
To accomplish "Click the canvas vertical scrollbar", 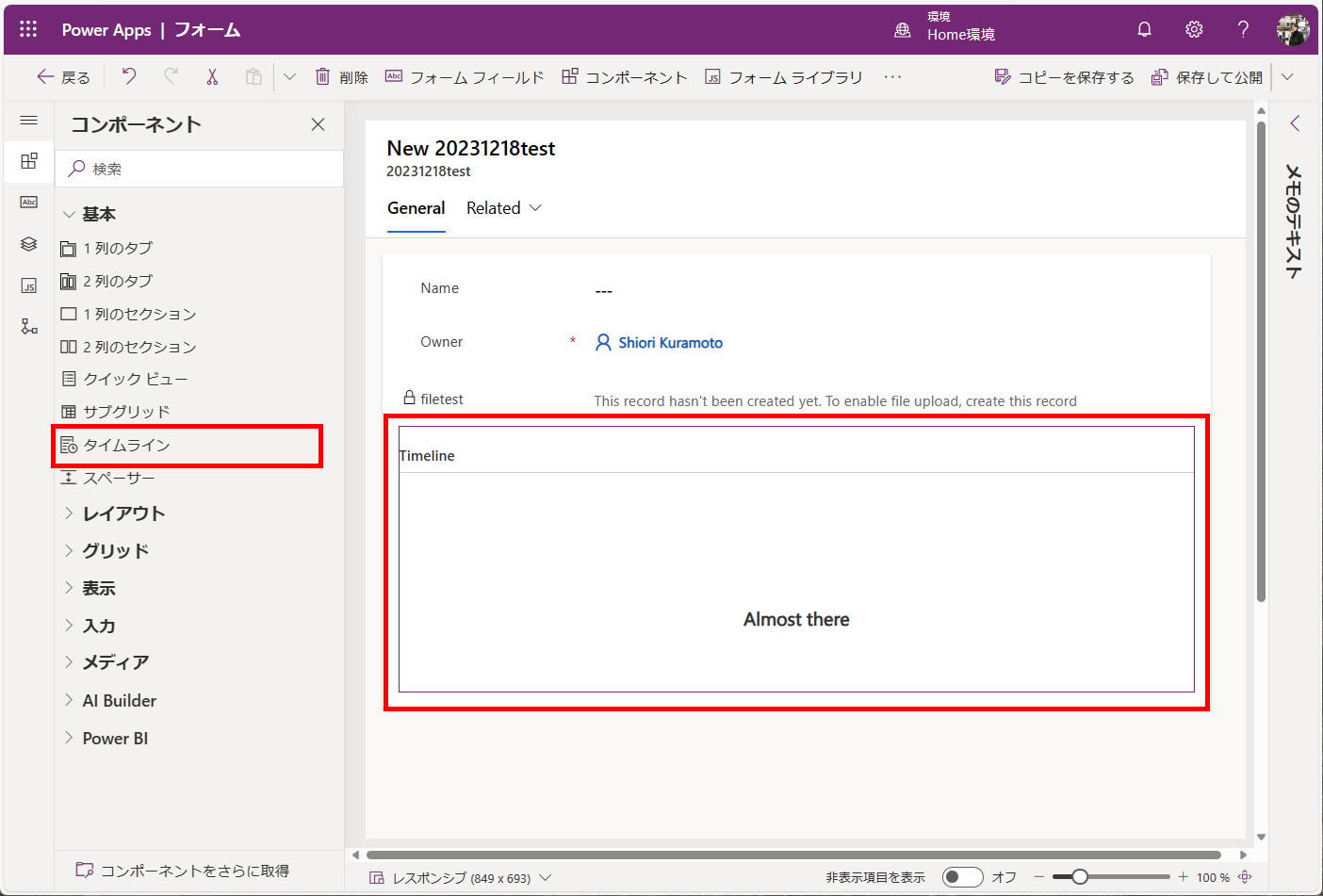I will coord(1261,362).
